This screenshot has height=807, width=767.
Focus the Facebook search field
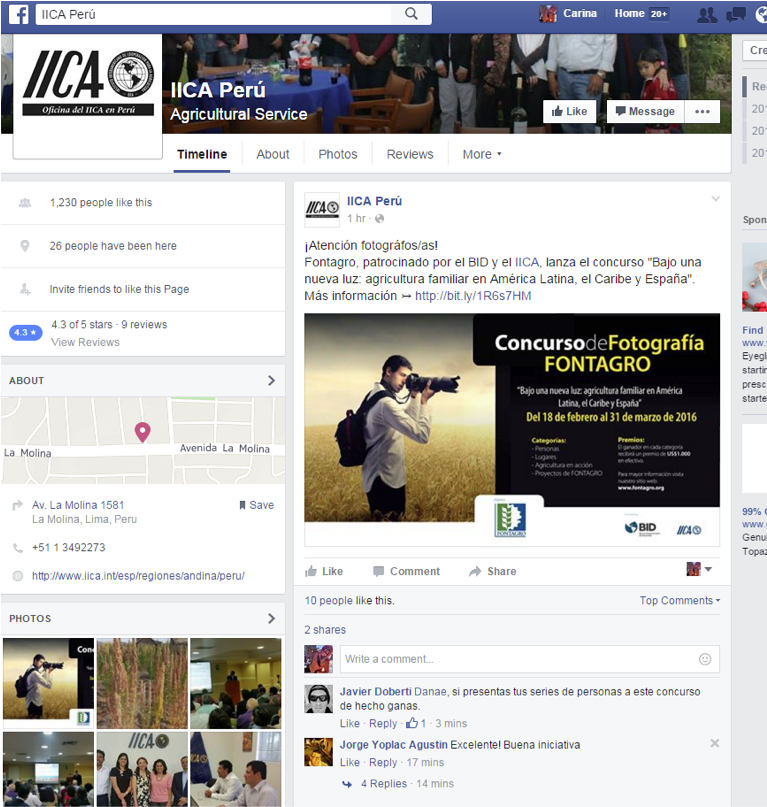click(x=214, y=14)
